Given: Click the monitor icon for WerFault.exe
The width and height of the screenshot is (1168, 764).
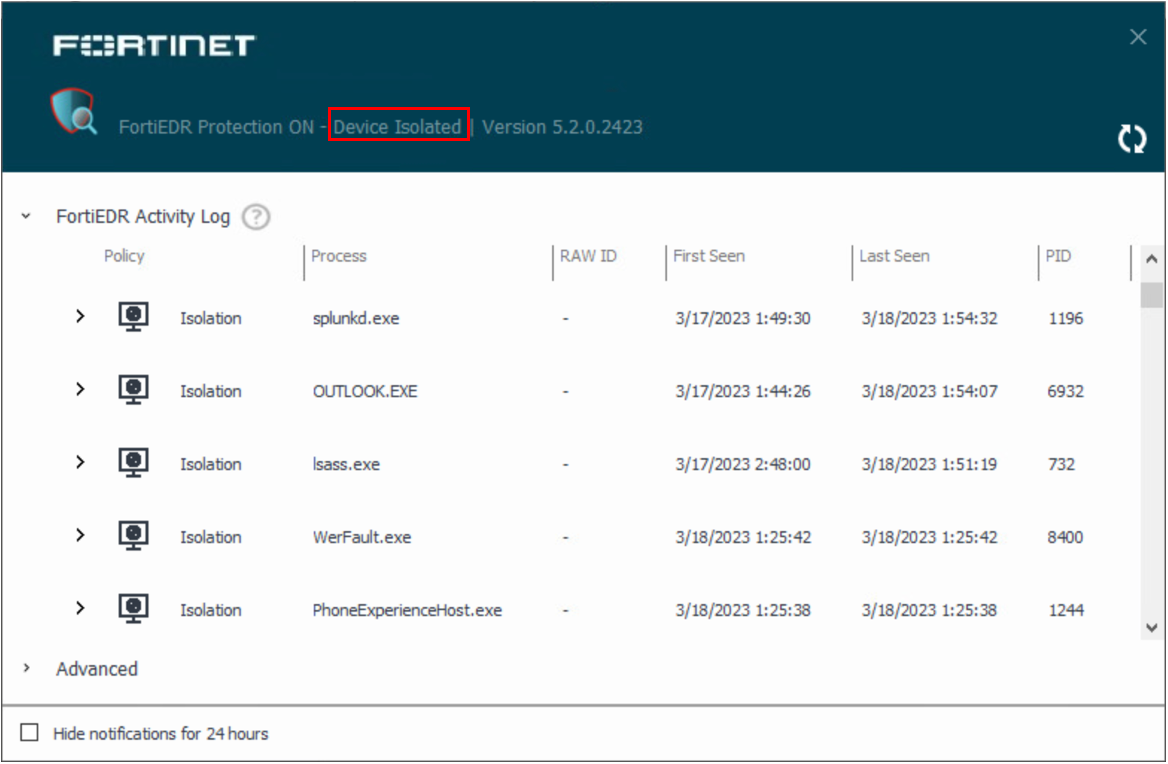Looking at the screenshot, I should pos(133,536).
